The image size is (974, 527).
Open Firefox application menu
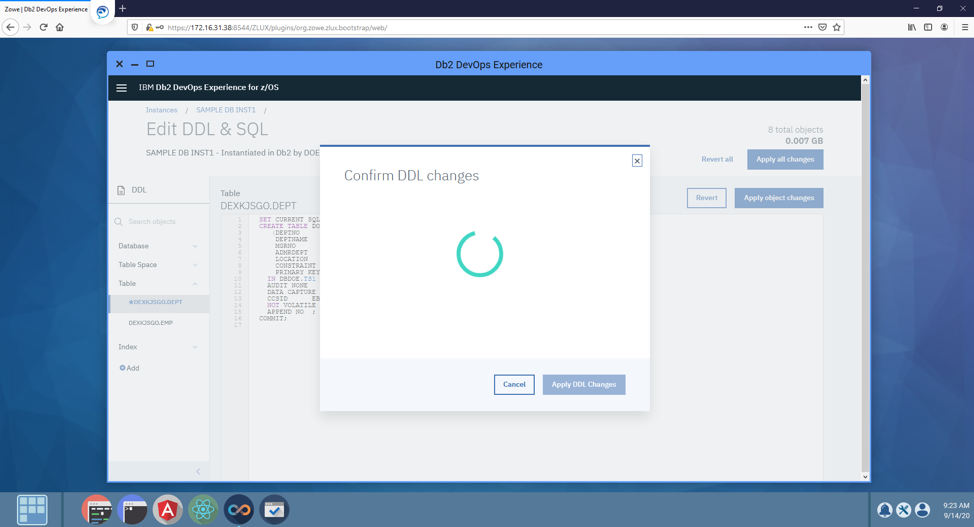[965, 27]
